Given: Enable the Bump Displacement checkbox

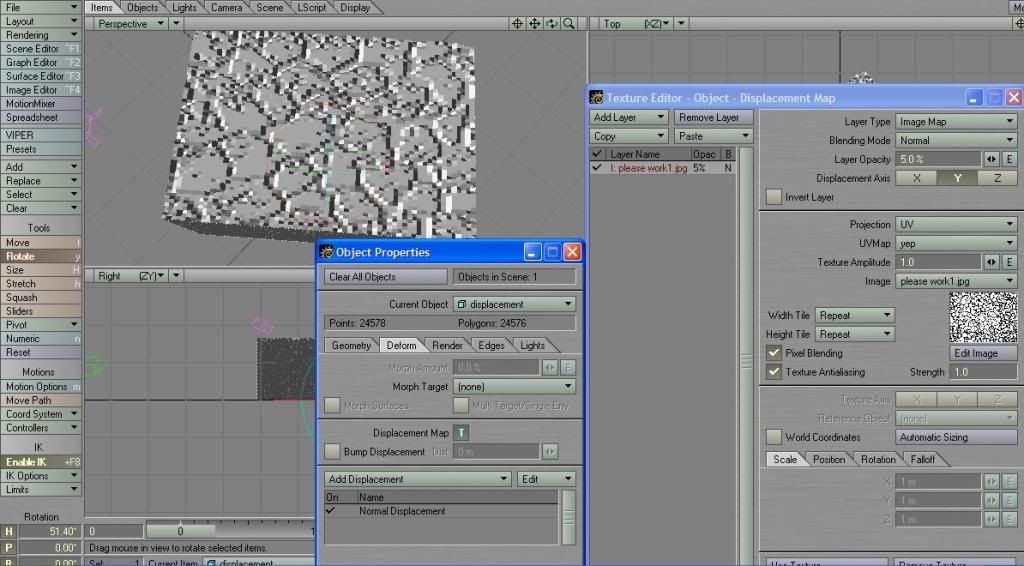Looking at the screenshot, I should click(x=332, y=452).
